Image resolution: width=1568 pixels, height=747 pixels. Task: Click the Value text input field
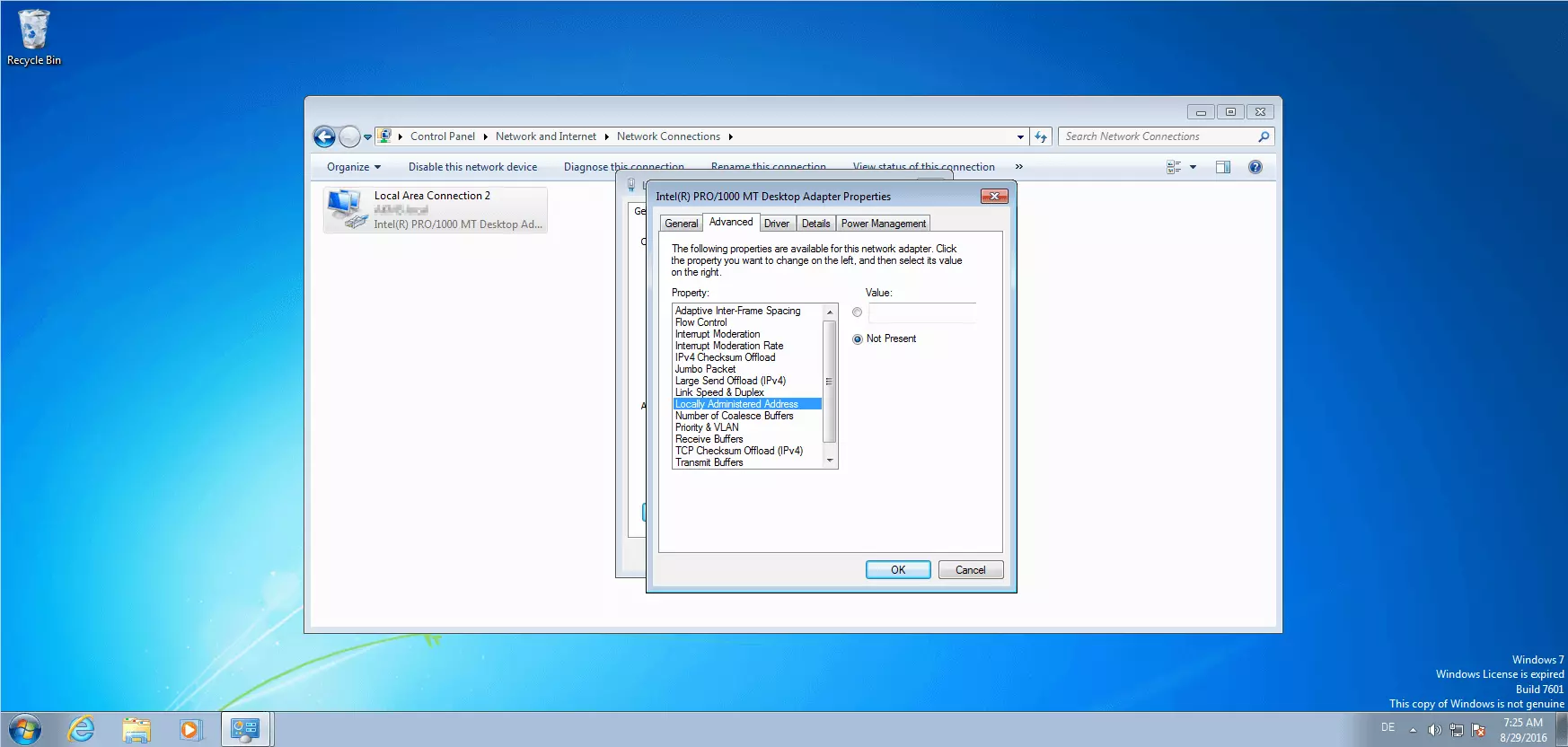tap(921, 312)
